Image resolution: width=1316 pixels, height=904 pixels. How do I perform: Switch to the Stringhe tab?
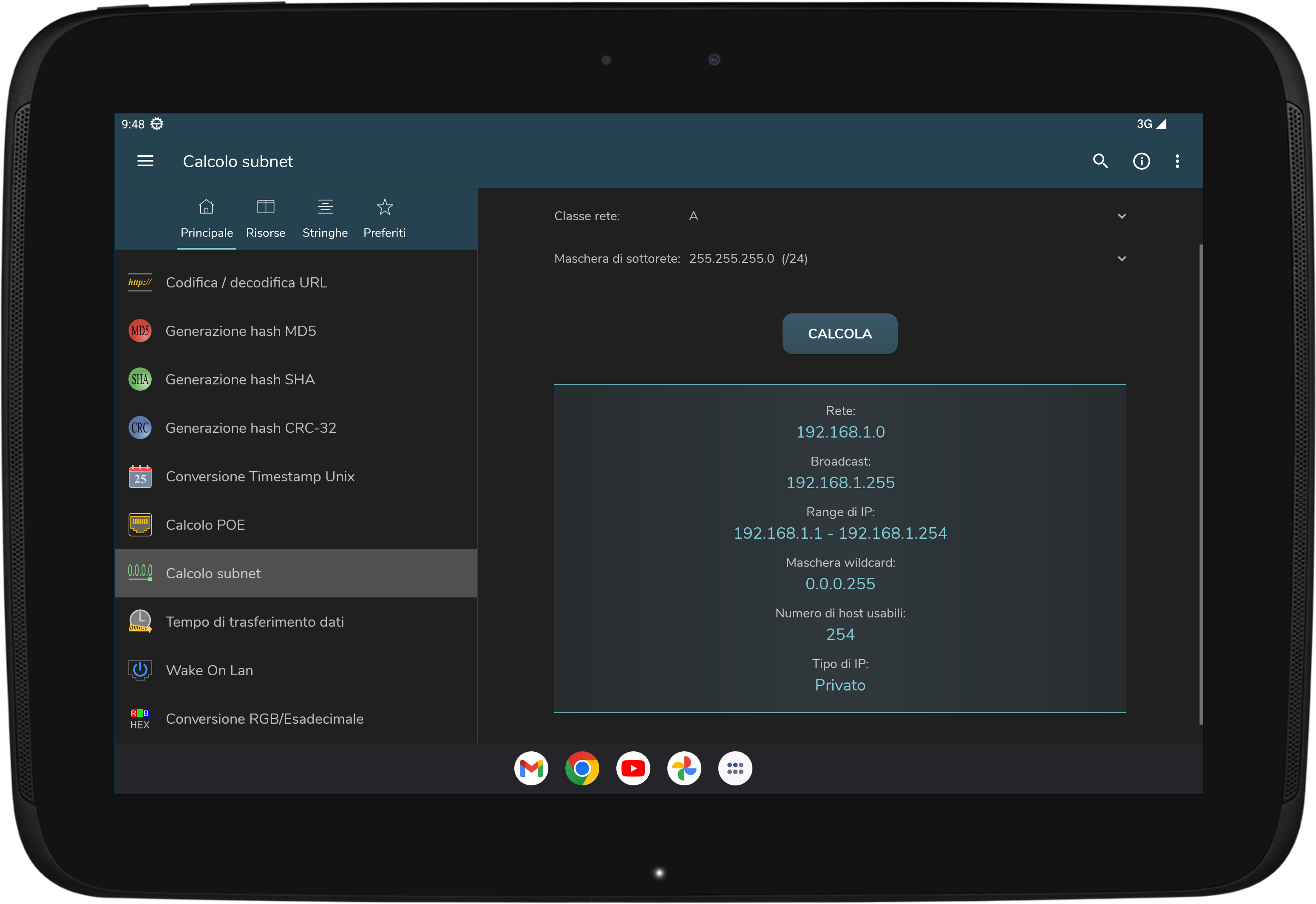325,219
